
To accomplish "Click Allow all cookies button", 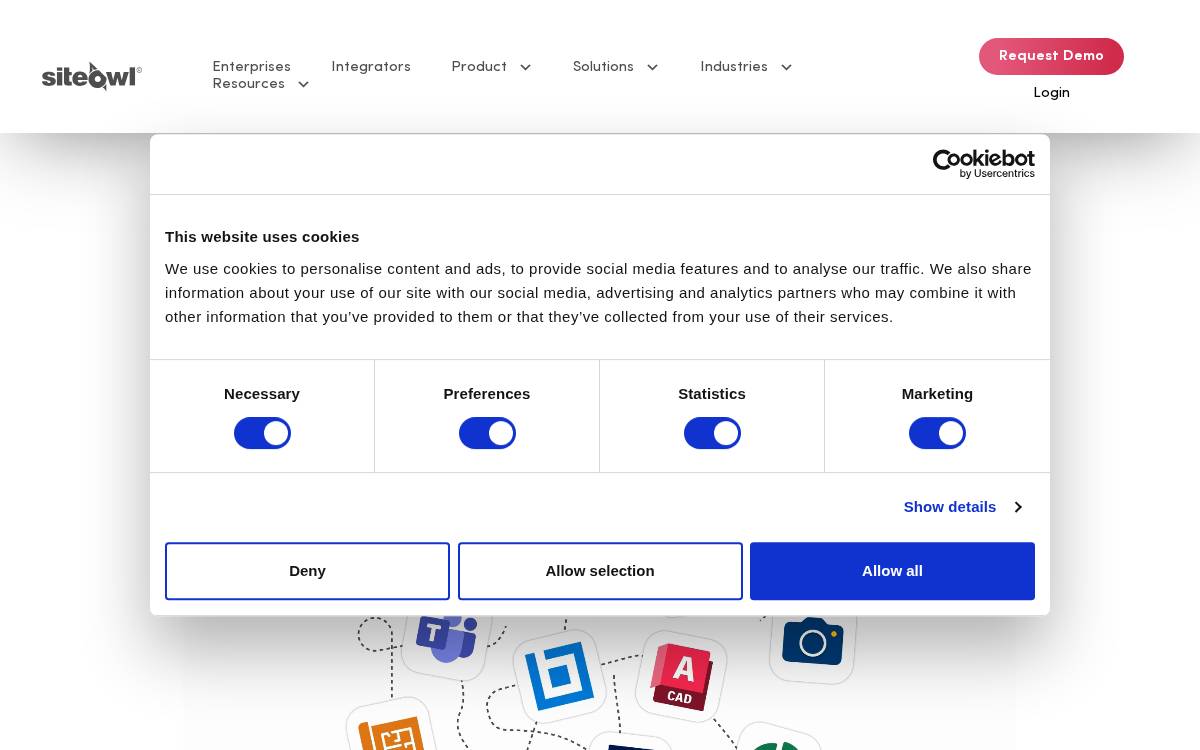I will pyautogui.click(x=892, y=571).
